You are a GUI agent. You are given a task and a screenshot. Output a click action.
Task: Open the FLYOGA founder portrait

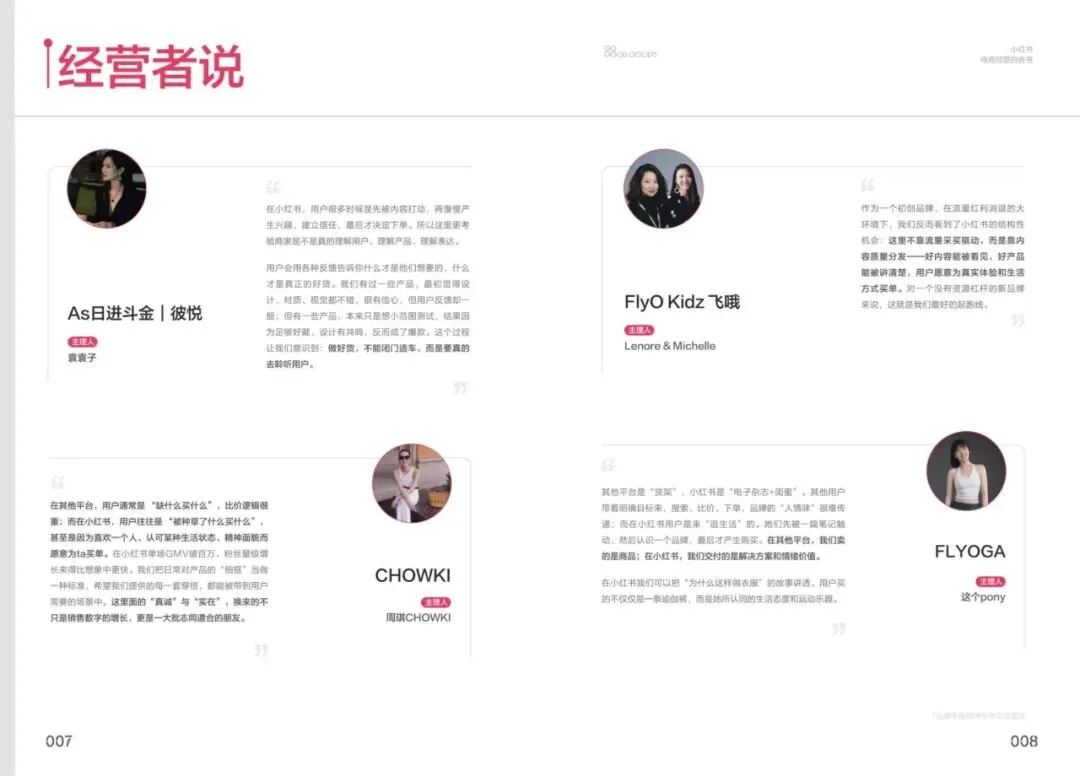click(x=966, y=471)
